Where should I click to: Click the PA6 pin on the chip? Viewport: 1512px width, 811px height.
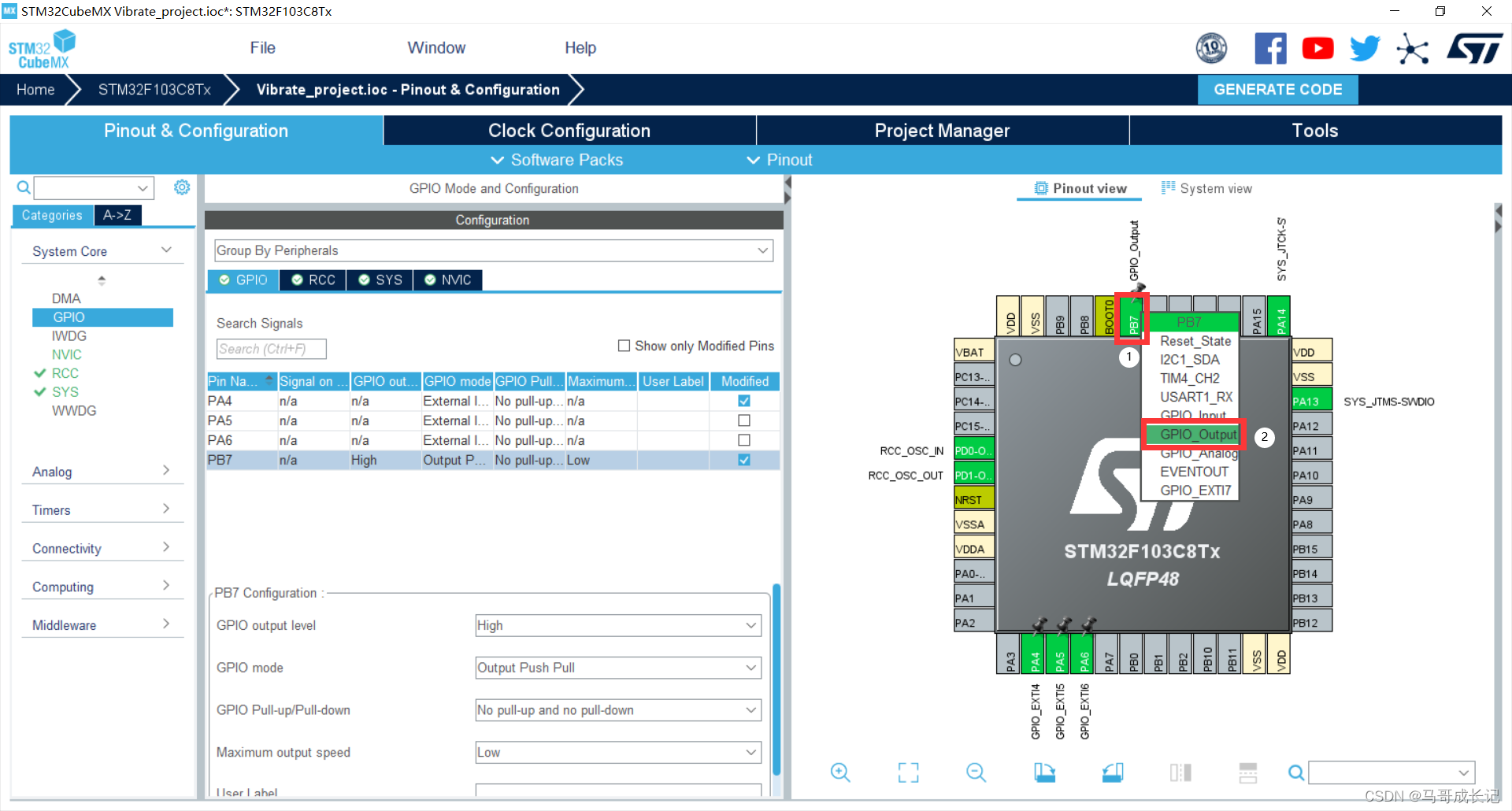[1084, 654]
